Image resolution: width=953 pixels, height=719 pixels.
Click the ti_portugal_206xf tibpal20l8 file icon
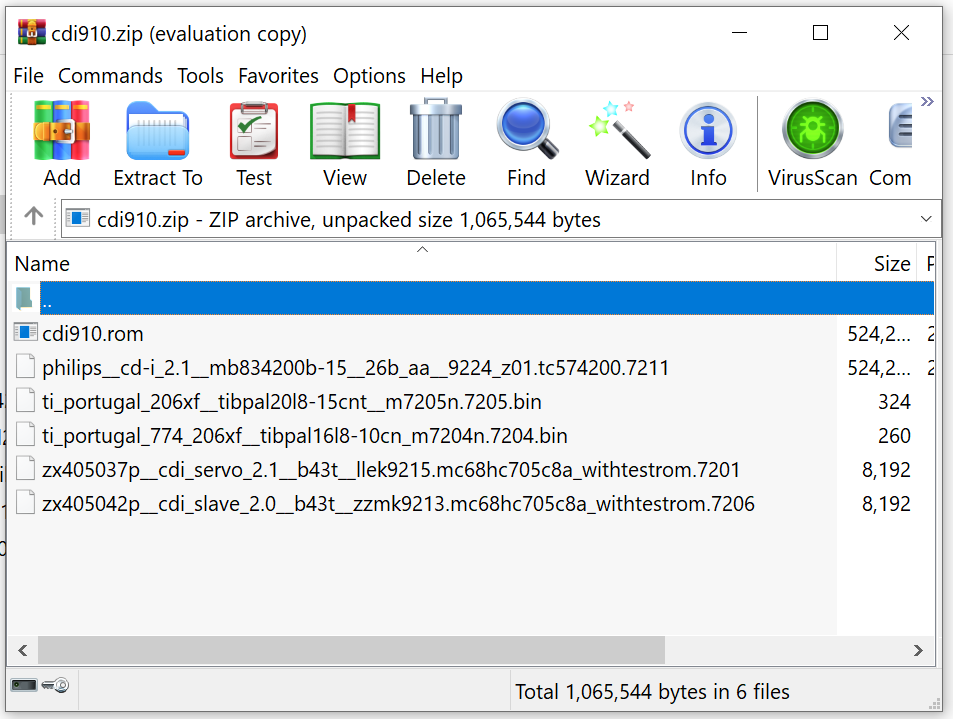26,401
